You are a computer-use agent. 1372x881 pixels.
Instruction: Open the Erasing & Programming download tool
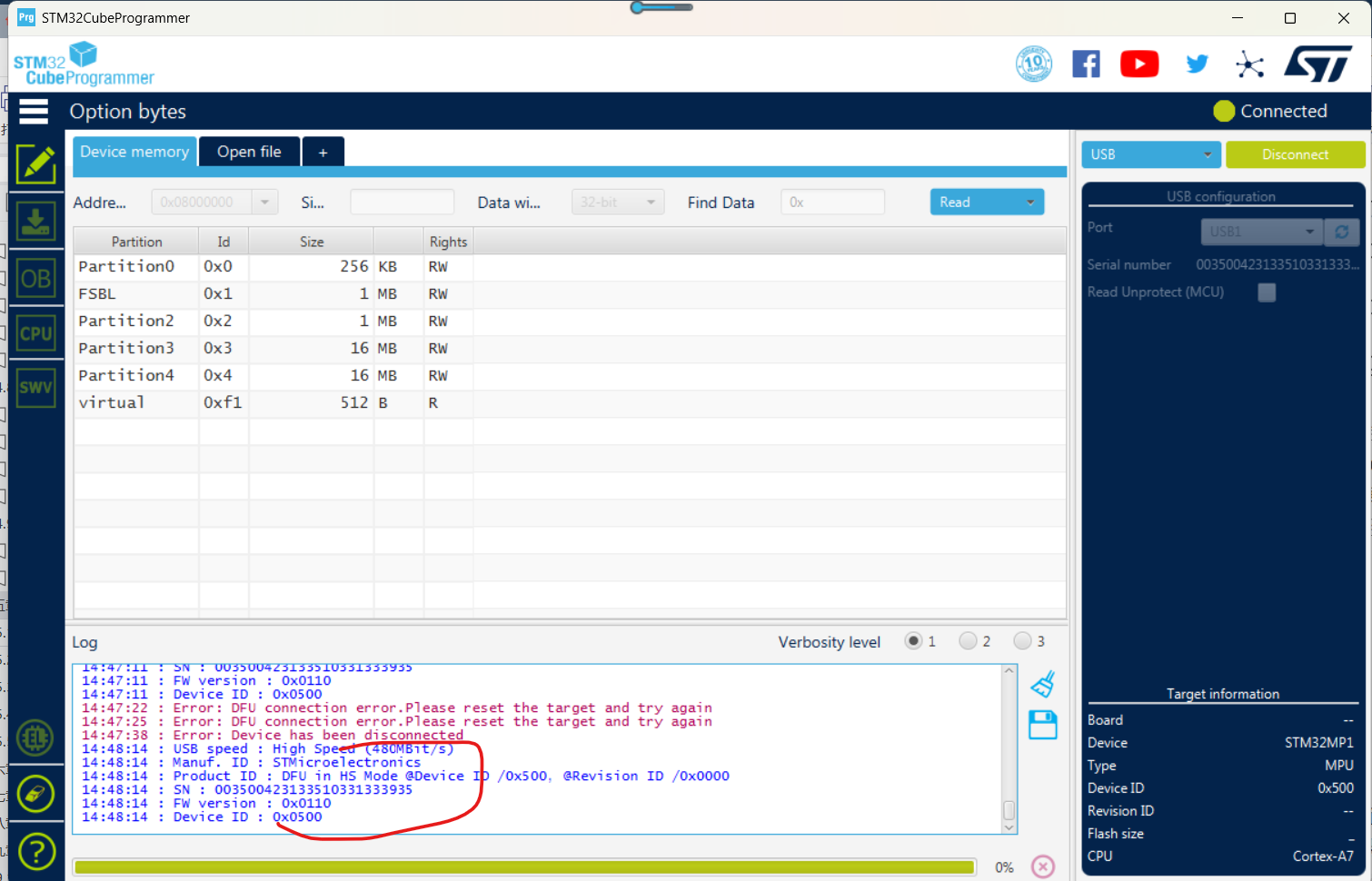click(36, 221)
